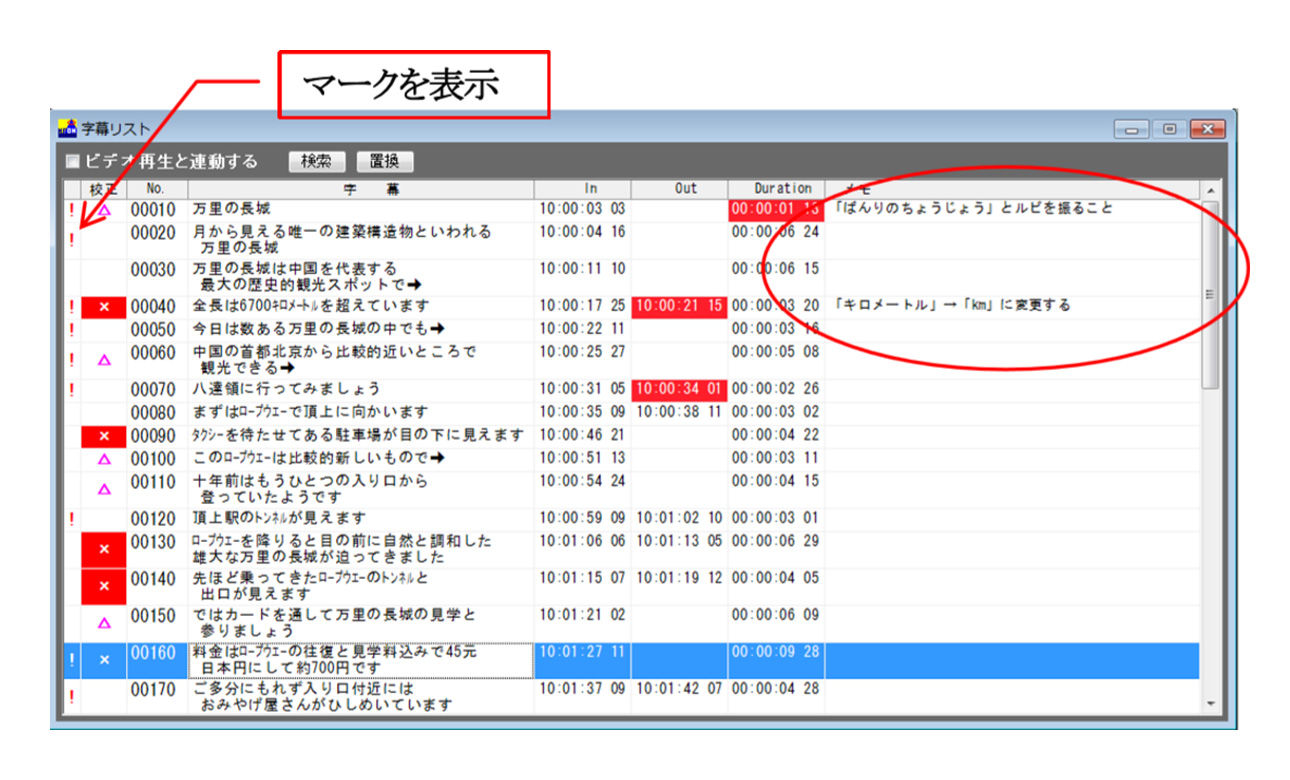Click pink triangle mark on row 00150
This screenshot has width=1290, height=780.
click(104, 623)
